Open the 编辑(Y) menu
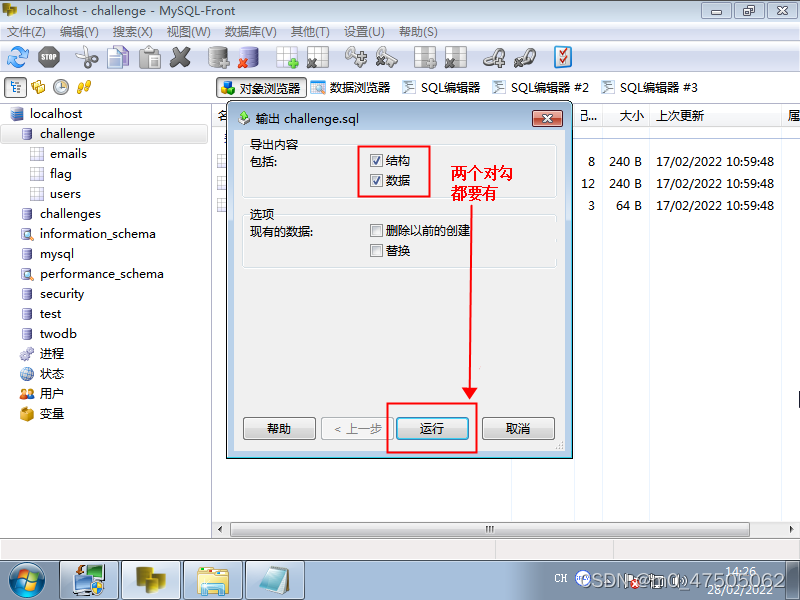 [x=79, y=32]
